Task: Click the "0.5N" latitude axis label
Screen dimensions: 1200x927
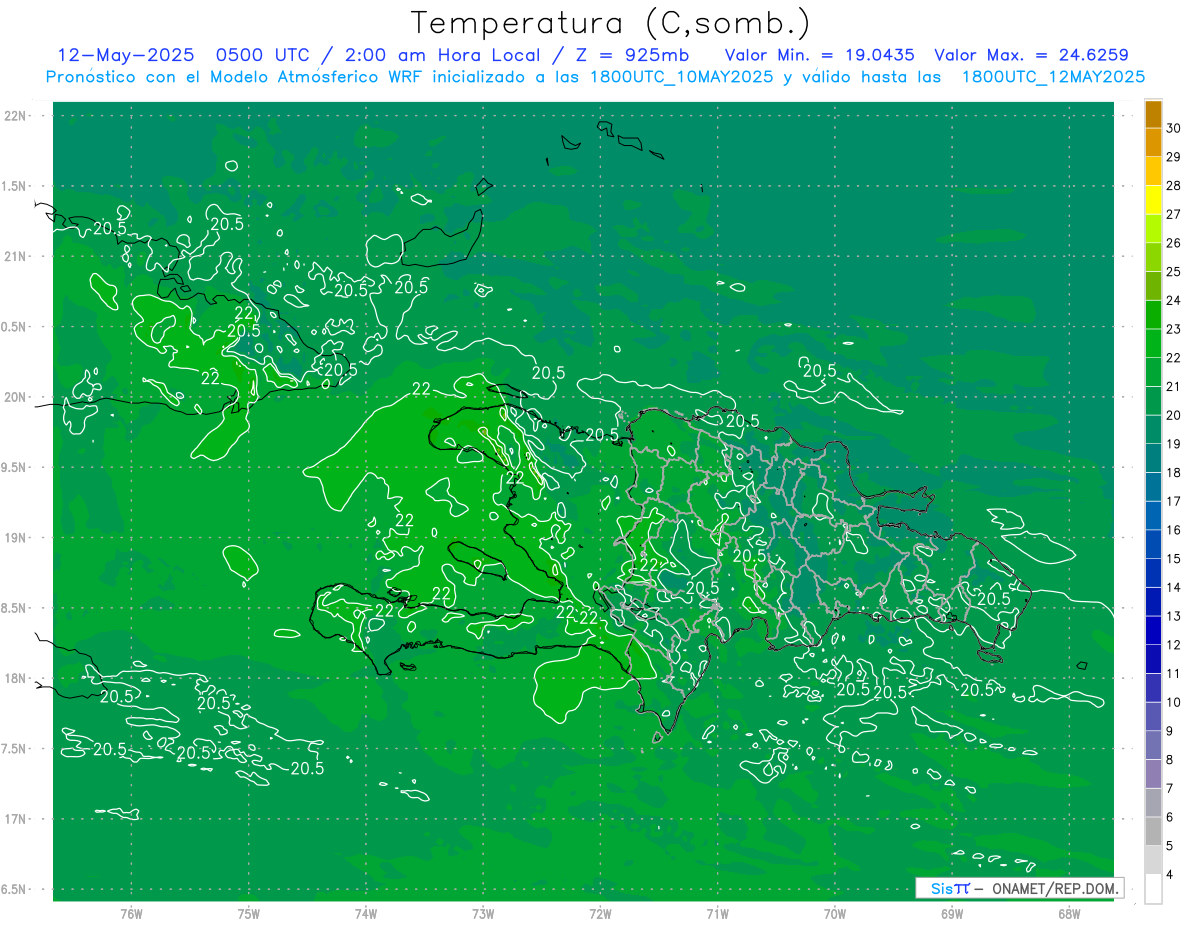Action: (16, 327)
